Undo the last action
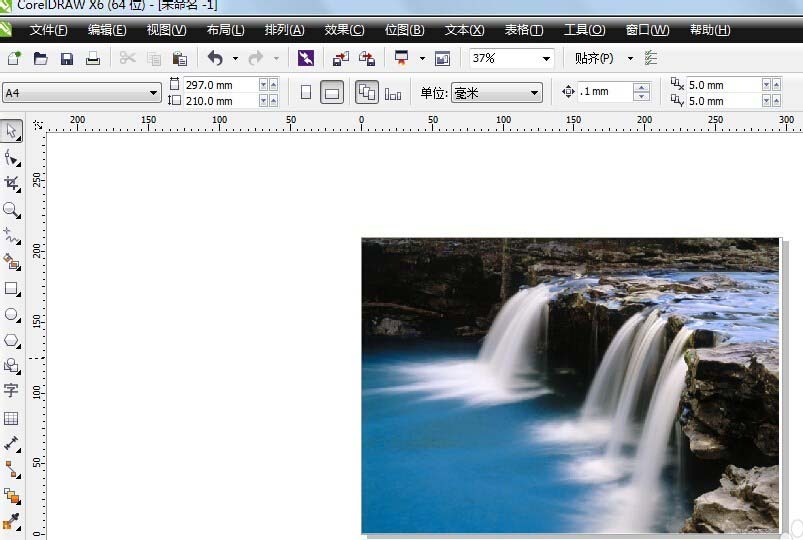Screen dimensions: 803x540 coord(215,58)
